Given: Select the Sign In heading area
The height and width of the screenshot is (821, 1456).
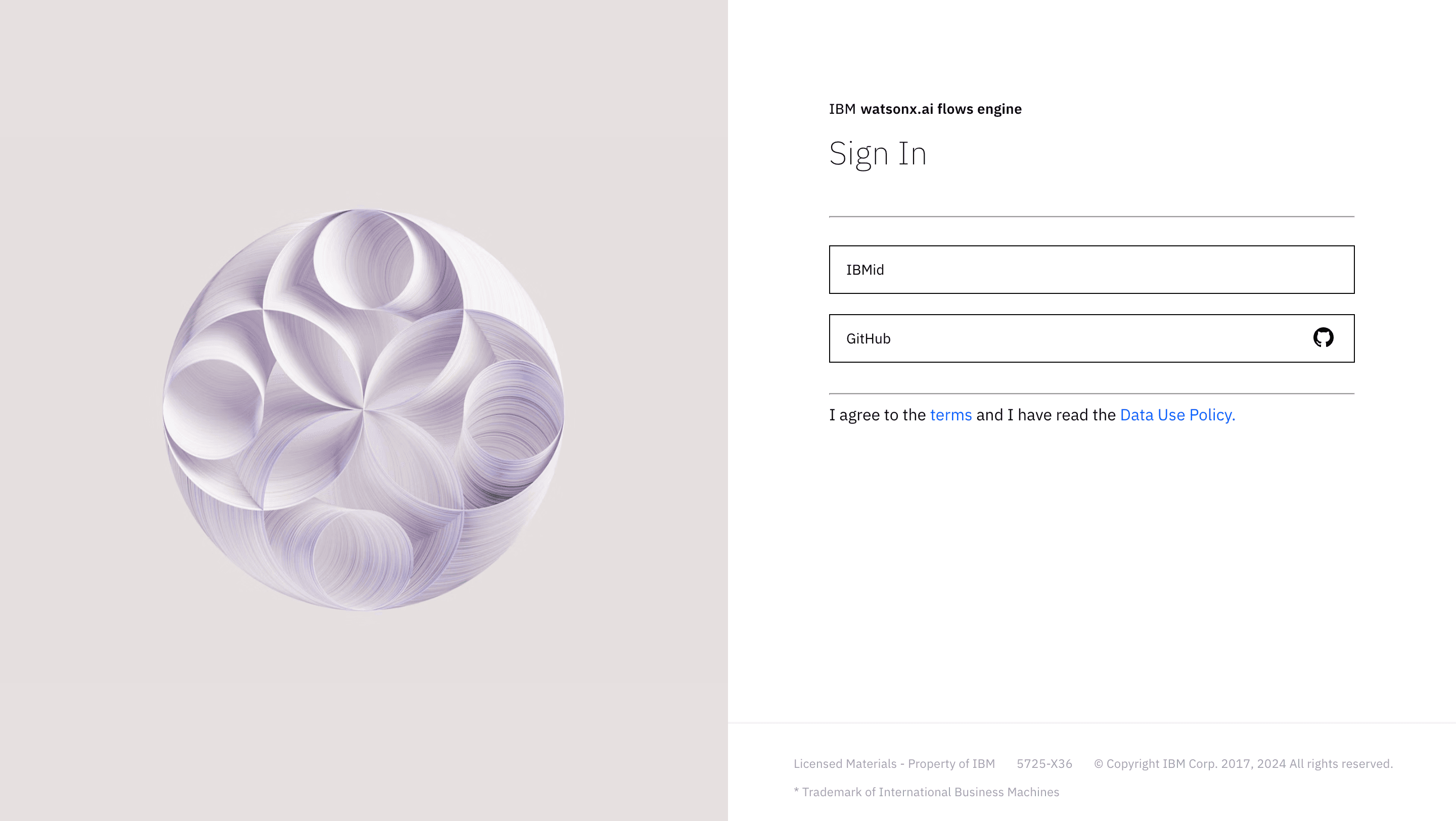Looking at the screenshot, I should pos(878,152).
